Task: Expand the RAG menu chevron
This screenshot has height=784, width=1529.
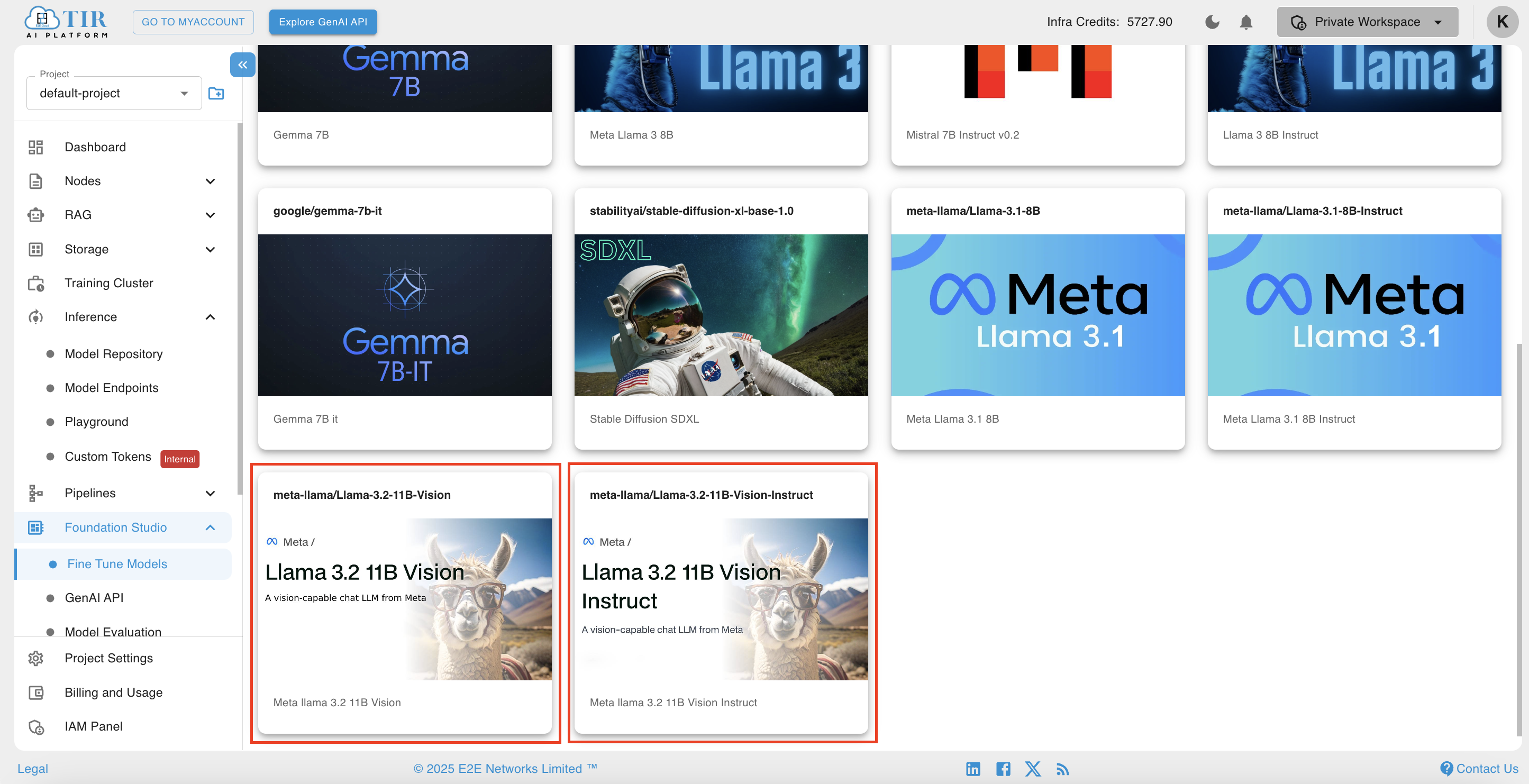Action: coord(210,215)
